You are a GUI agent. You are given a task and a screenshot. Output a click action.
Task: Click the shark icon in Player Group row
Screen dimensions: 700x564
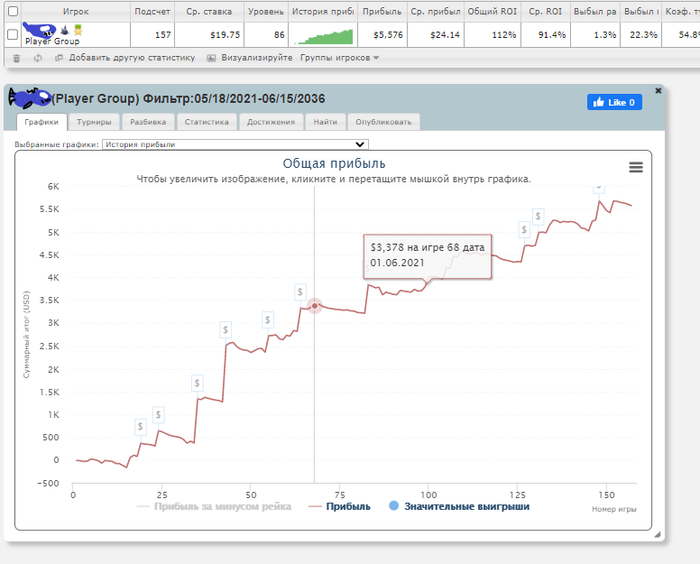click(65, 30)
